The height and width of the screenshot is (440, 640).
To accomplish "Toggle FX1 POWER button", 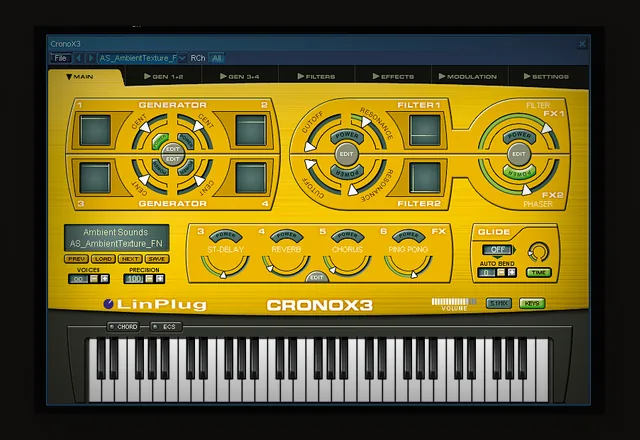I will 519,136.
